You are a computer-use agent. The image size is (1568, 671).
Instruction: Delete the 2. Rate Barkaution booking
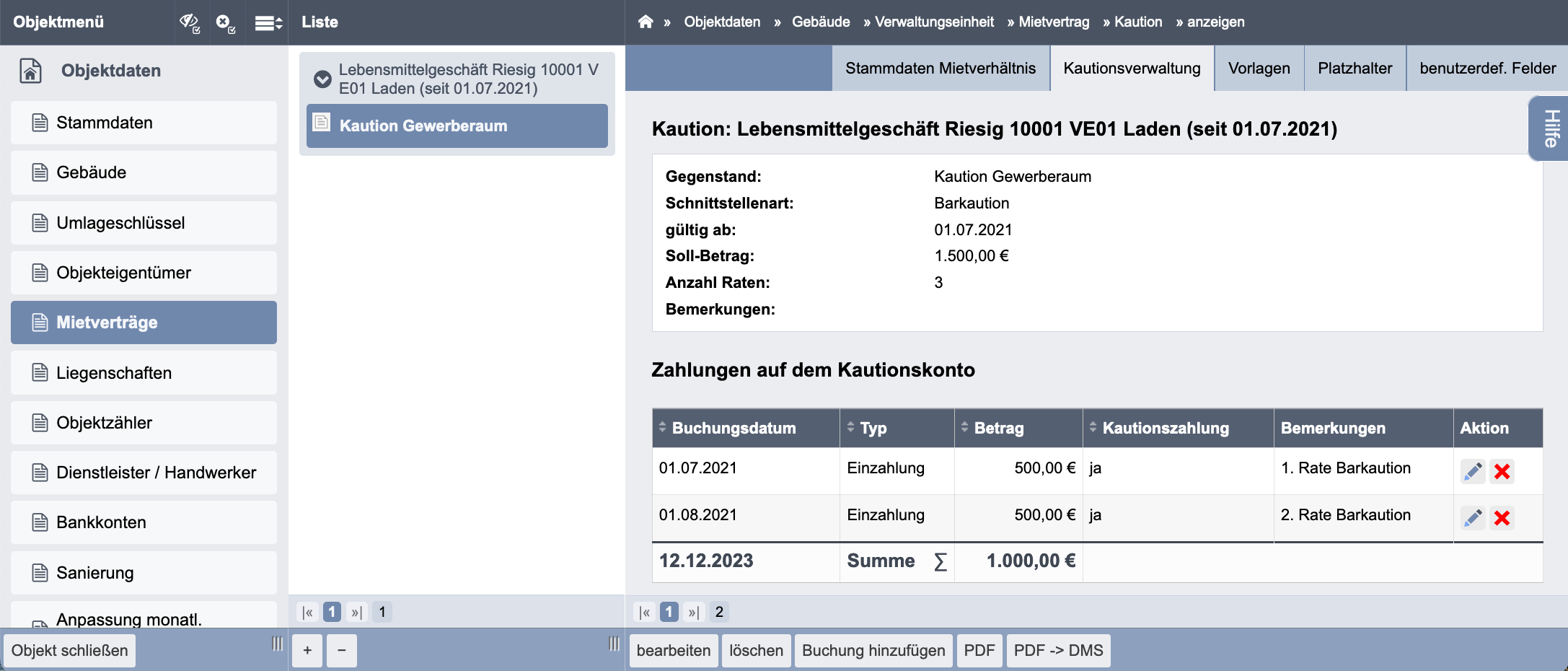(x=1502, y=518)
